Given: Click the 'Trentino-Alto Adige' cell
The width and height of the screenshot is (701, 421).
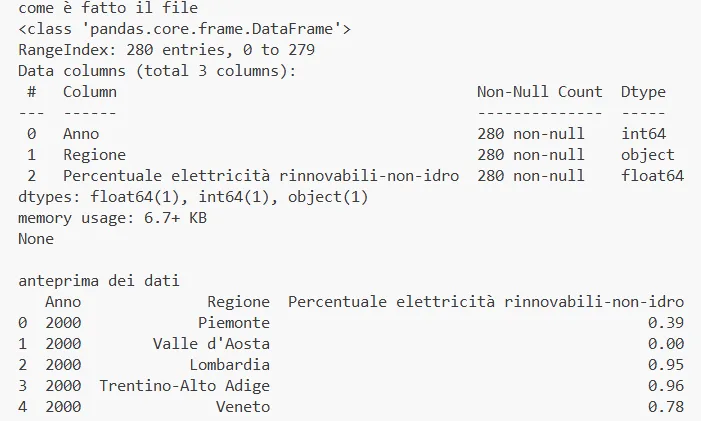Looking at the screenshot, I should 184,386.
